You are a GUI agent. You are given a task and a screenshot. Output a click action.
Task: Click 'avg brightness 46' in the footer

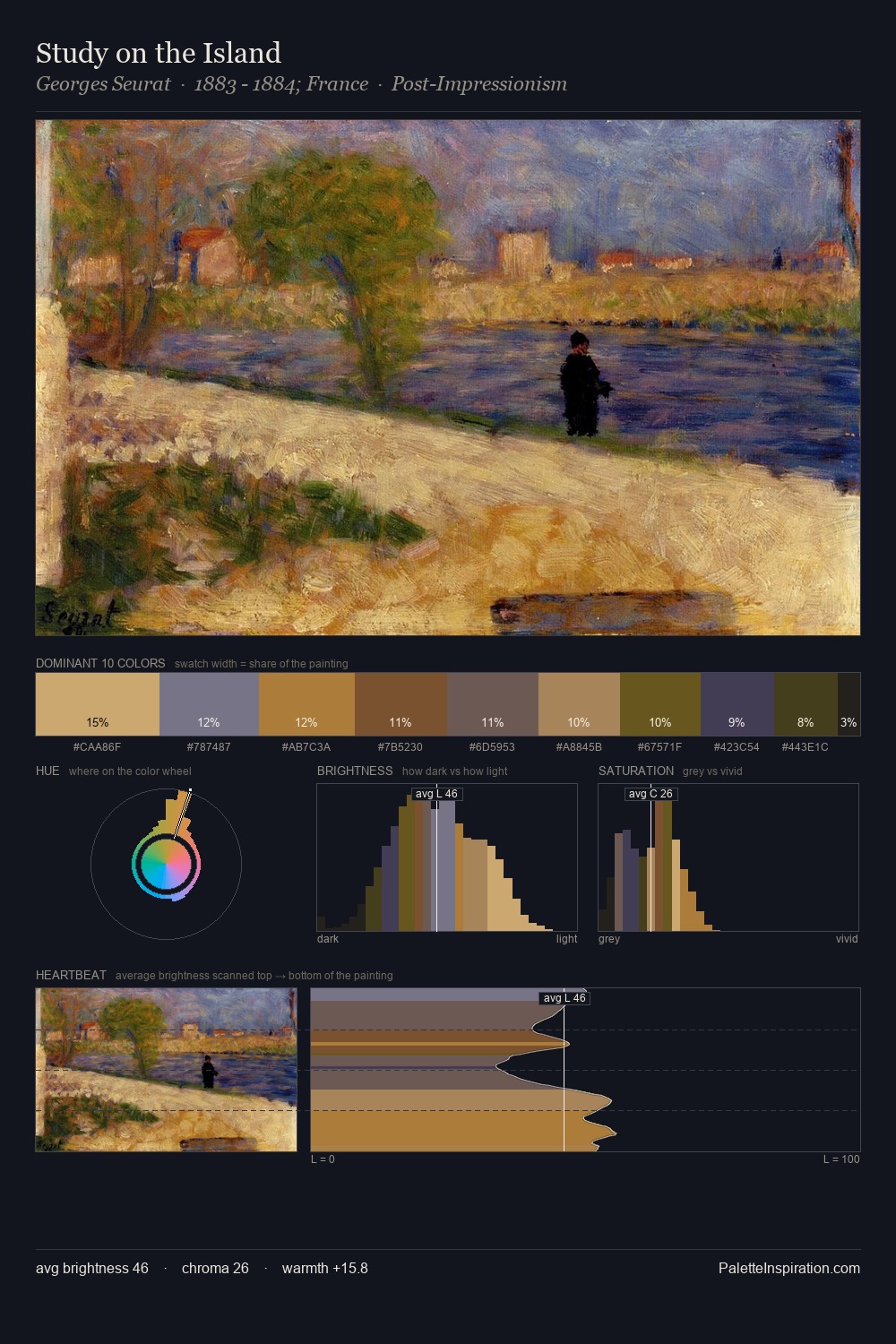92,1268
